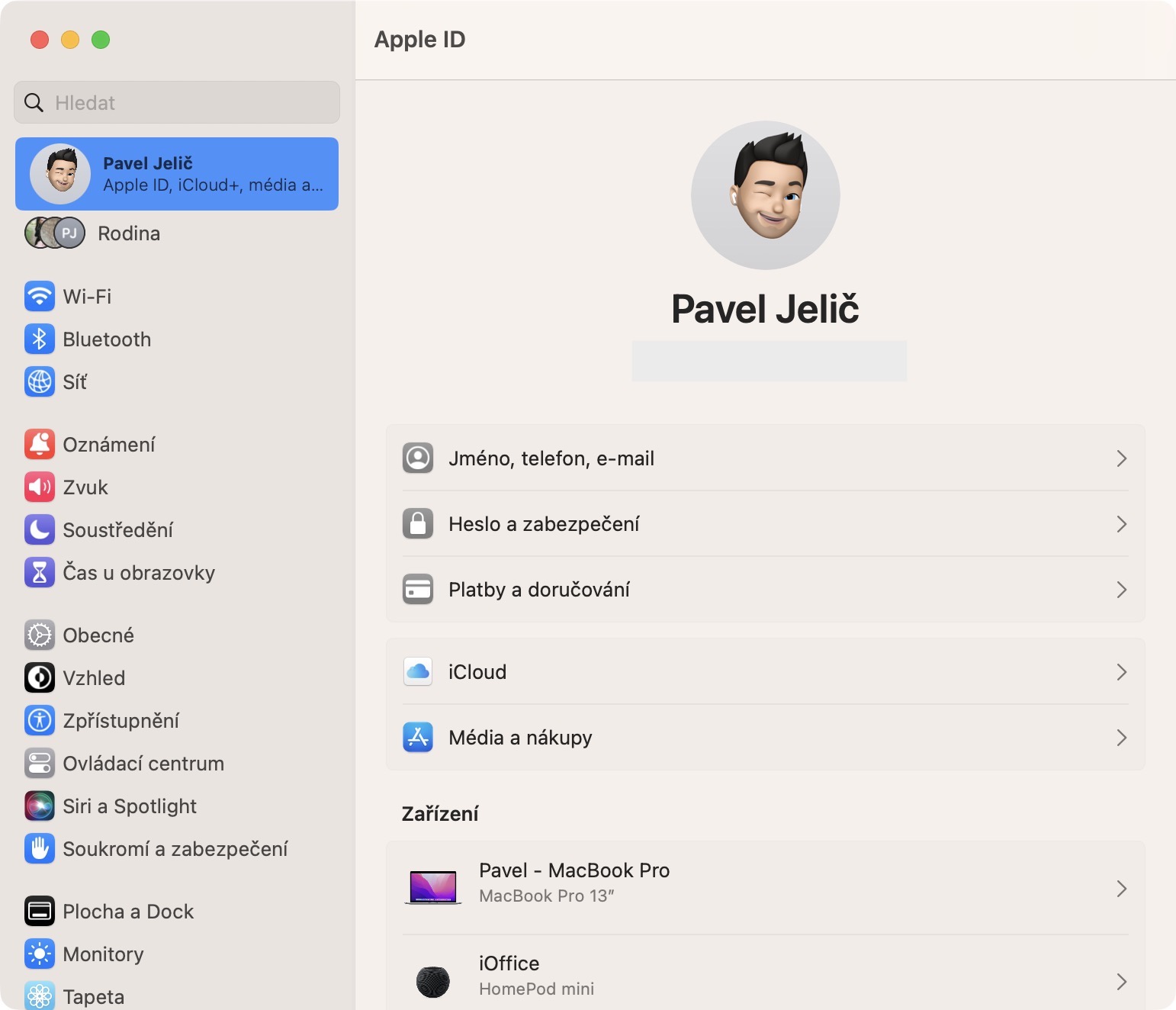Click the Soukromí a zabezpečení hand icon
The width and height of the screenshot is (1176, 1010).
click(40, 848)
